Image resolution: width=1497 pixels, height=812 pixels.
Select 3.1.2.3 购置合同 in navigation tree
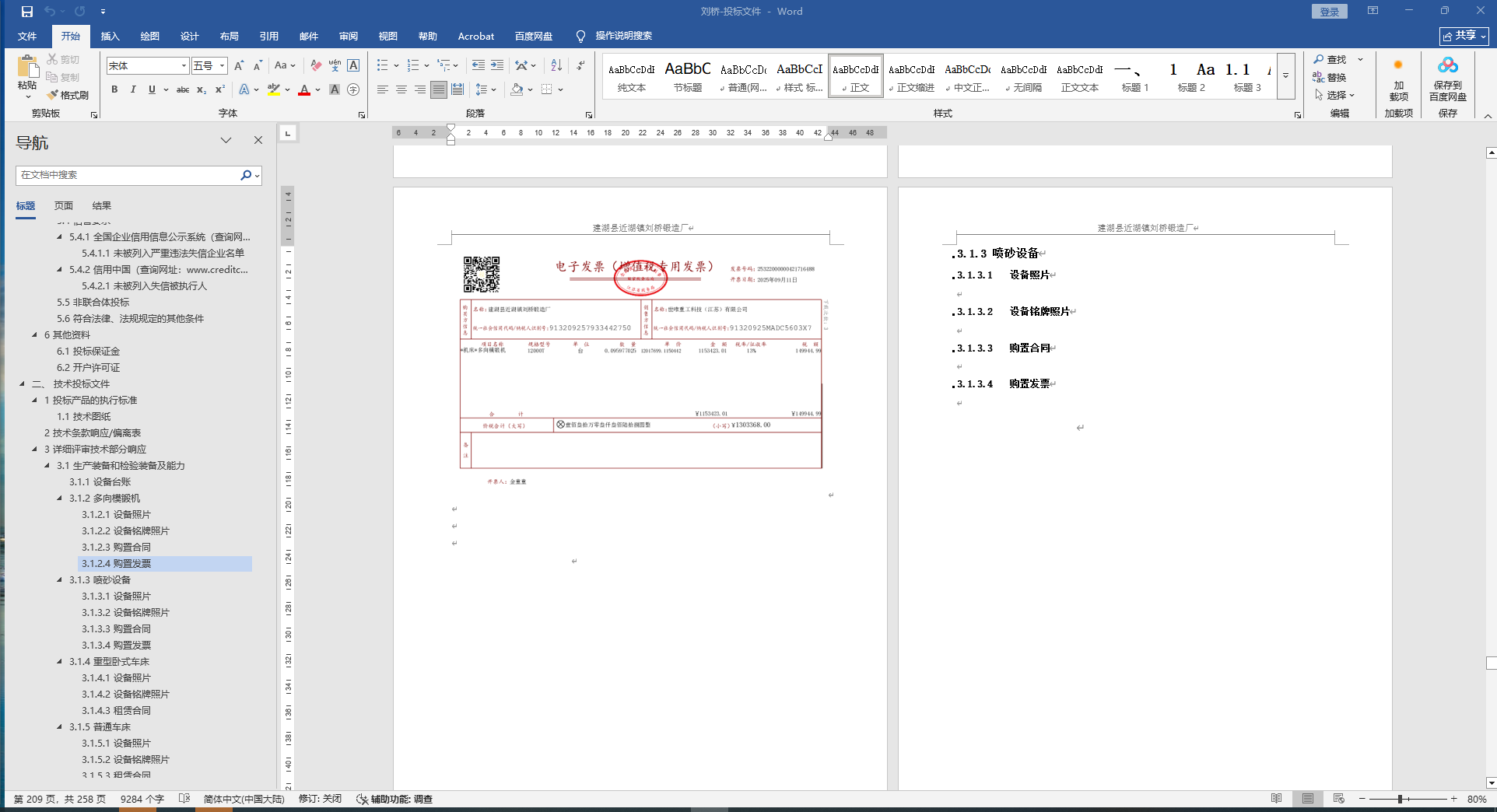(x=117, y=548)
